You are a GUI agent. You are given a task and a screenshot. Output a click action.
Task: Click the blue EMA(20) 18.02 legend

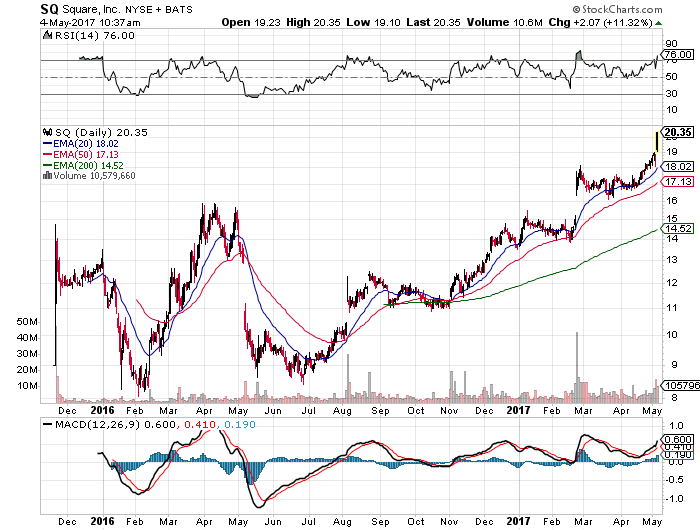click(81, 144)
